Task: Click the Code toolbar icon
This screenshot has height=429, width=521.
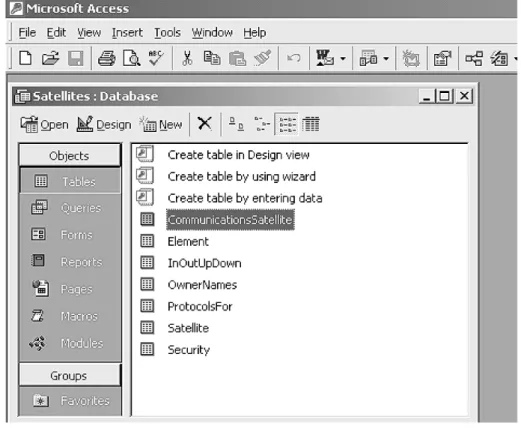Action: coord(411,59)
